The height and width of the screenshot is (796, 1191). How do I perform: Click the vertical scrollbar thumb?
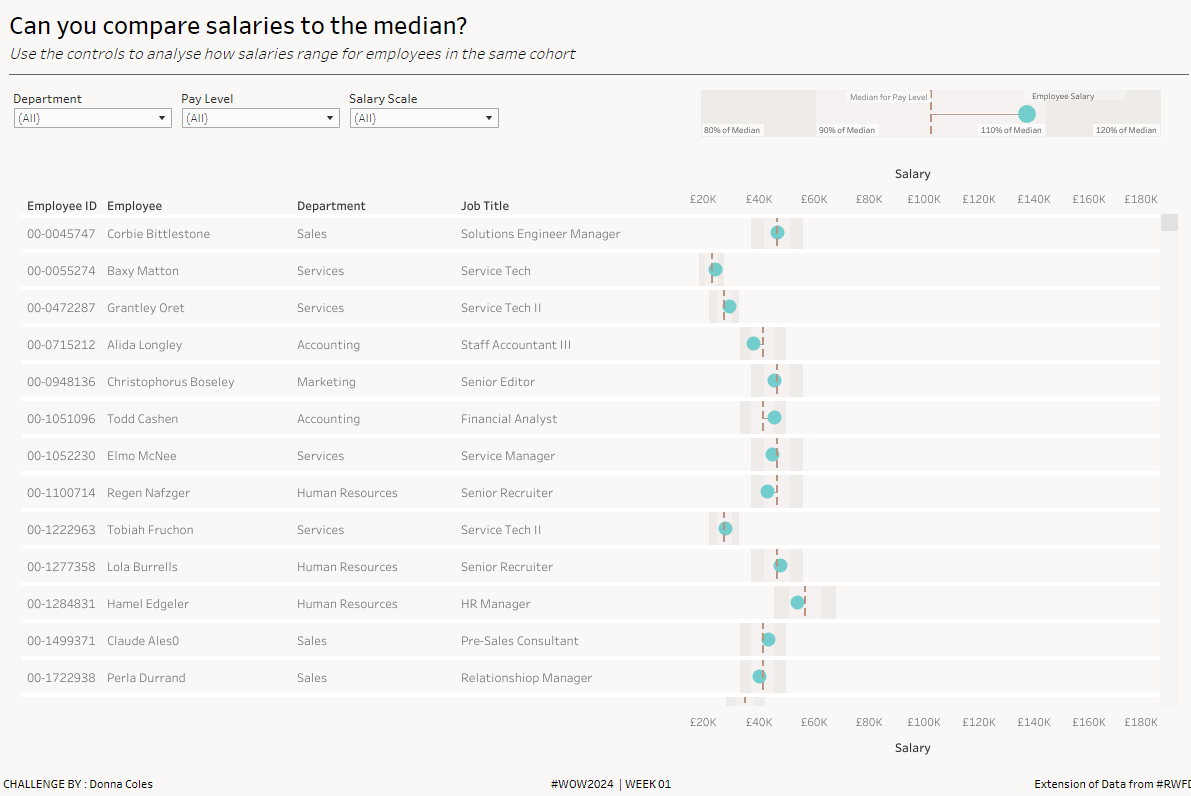pyautogui.click(x=1169, y=222)
